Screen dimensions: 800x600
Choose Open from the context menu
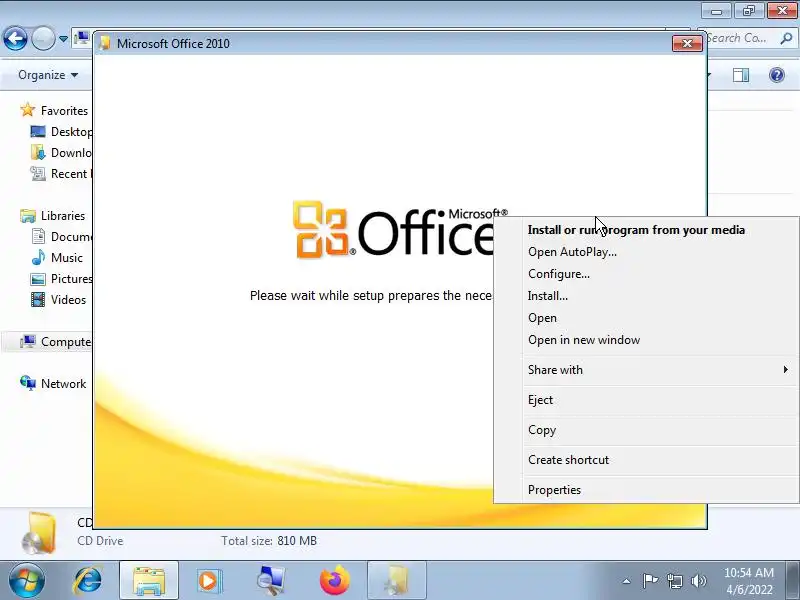point(542,318)
